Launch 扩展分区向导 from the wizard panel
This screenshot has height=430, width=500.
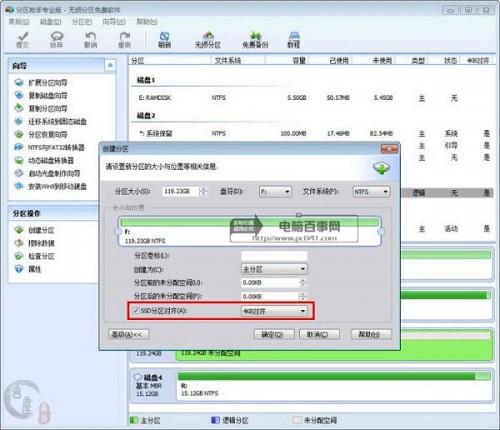coord(41,82)
